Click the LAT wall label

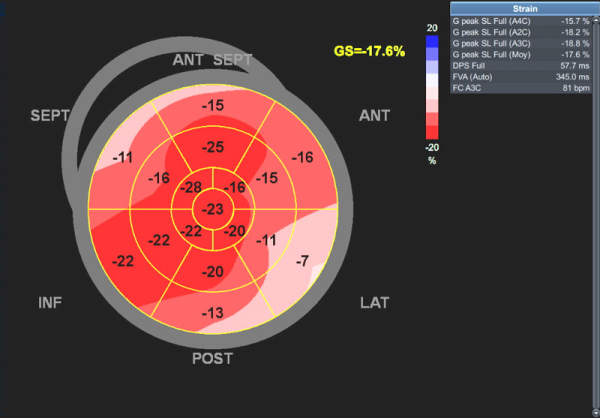coord(374,301)
